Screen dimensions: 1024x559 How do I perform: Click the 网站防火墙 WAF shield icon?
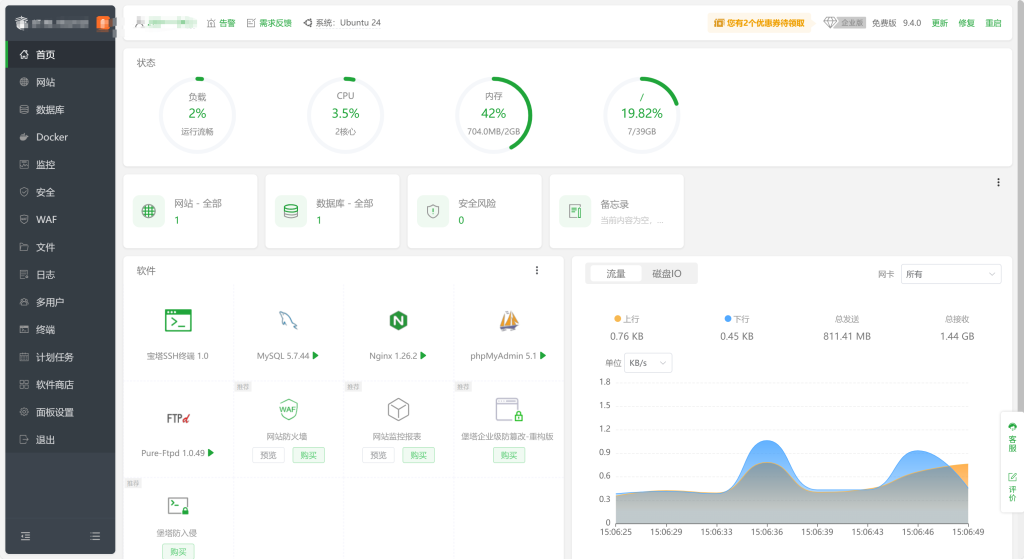tap(288, 409)
